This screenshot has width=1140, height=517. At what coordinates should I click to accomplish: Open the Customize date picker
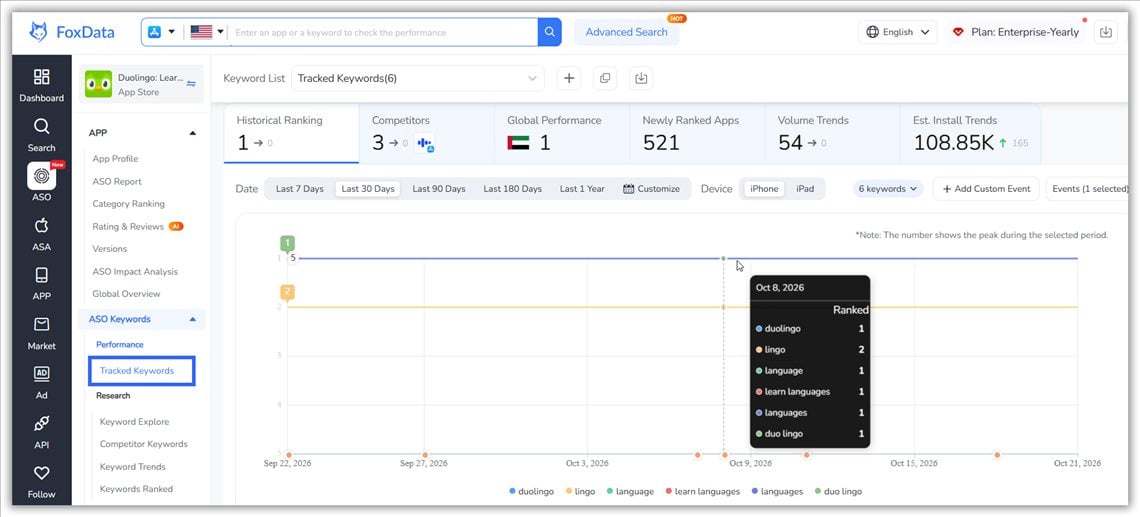(651, 188)
